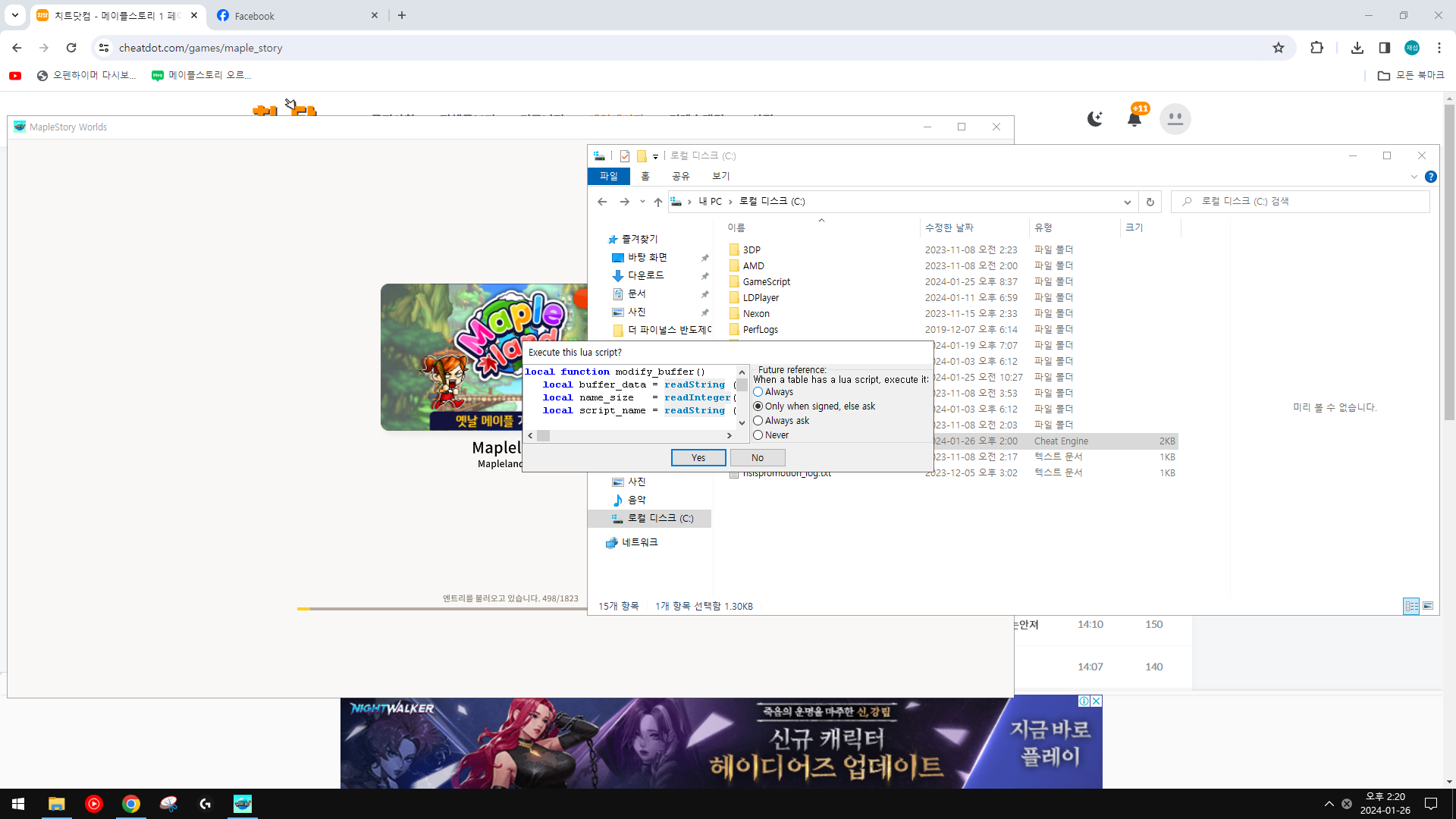Screen dimensions: 1456x819
Task: Expand the address bar history dropdown
Action: 1127,202
